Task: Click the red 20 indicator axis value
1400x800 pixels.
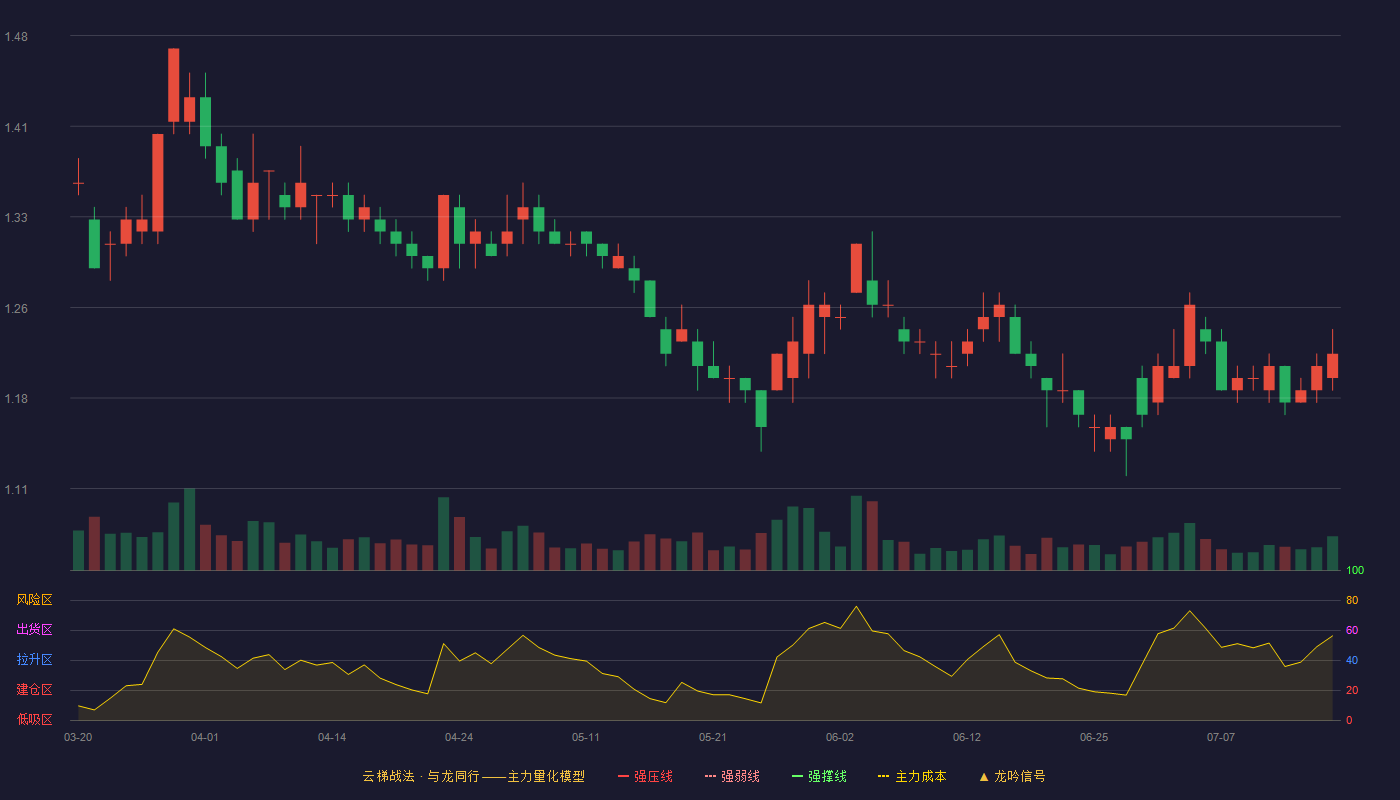Action: pyautogui.click(x=1352, y=691)
